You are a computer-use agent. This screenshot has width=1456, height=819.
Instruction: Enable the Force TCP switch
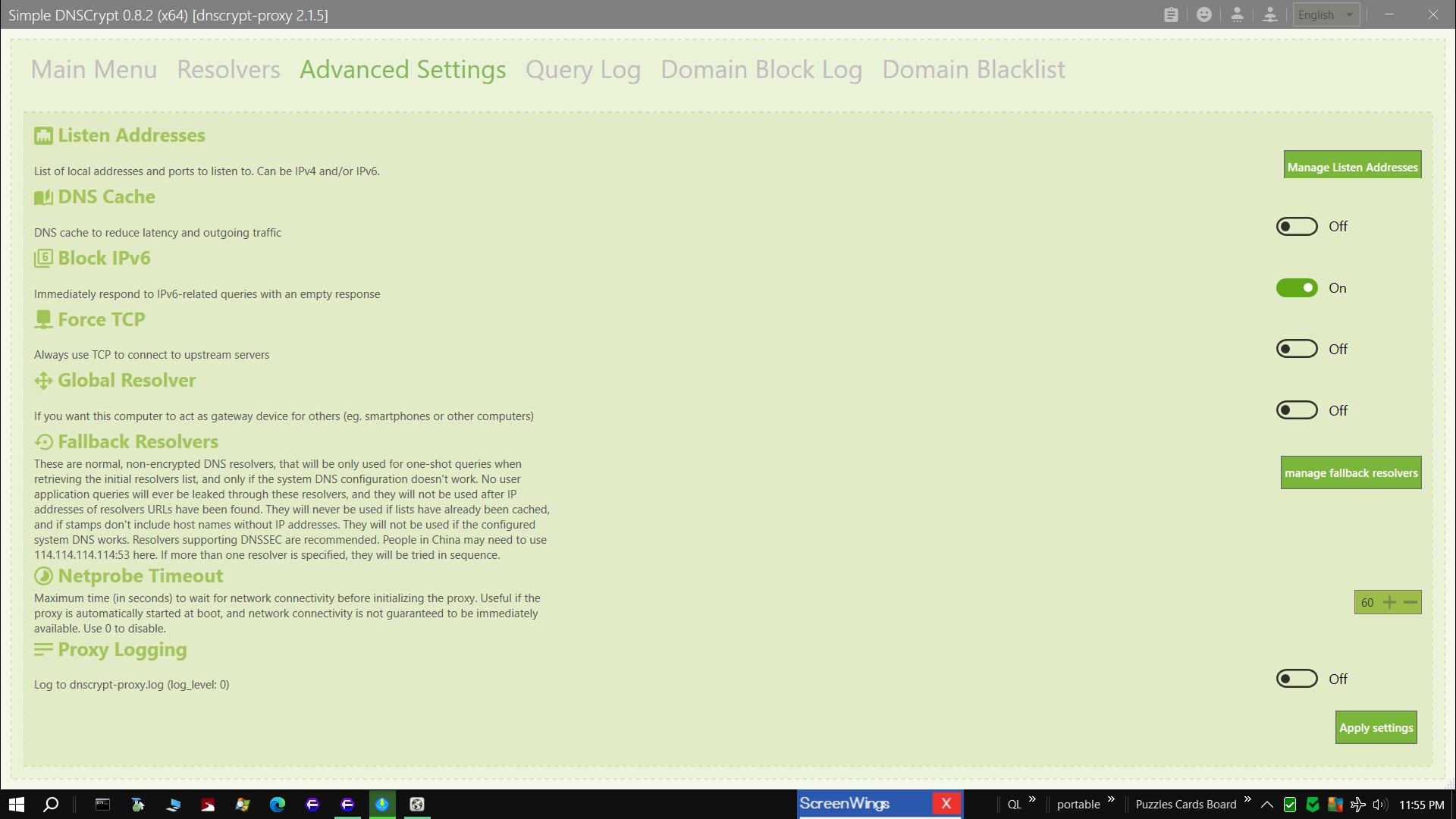(x=1297, y=349)
